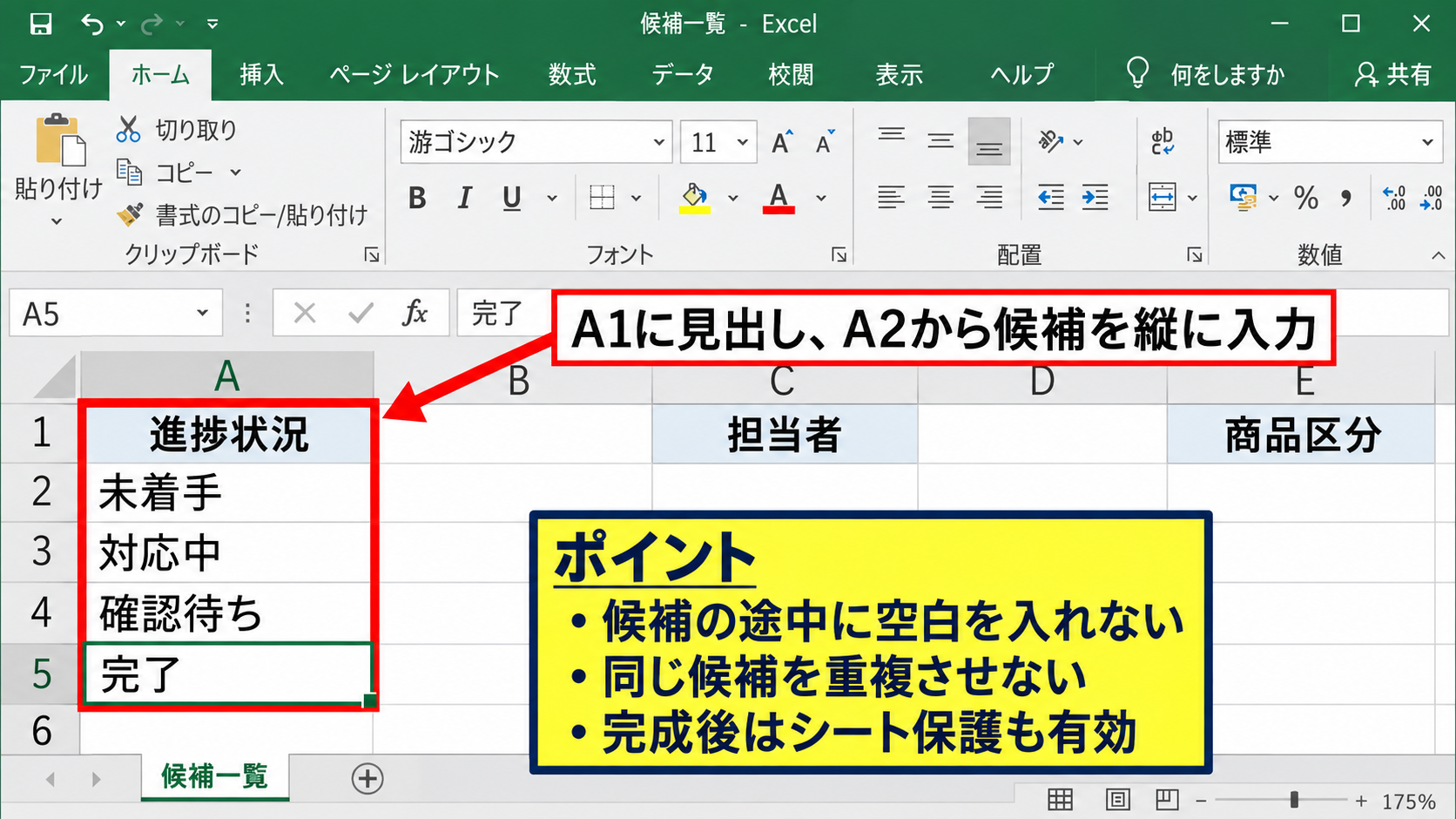This screenshot has height=819, width=1456.
Task: Apply cell borders icon
Action: point(602,198)
